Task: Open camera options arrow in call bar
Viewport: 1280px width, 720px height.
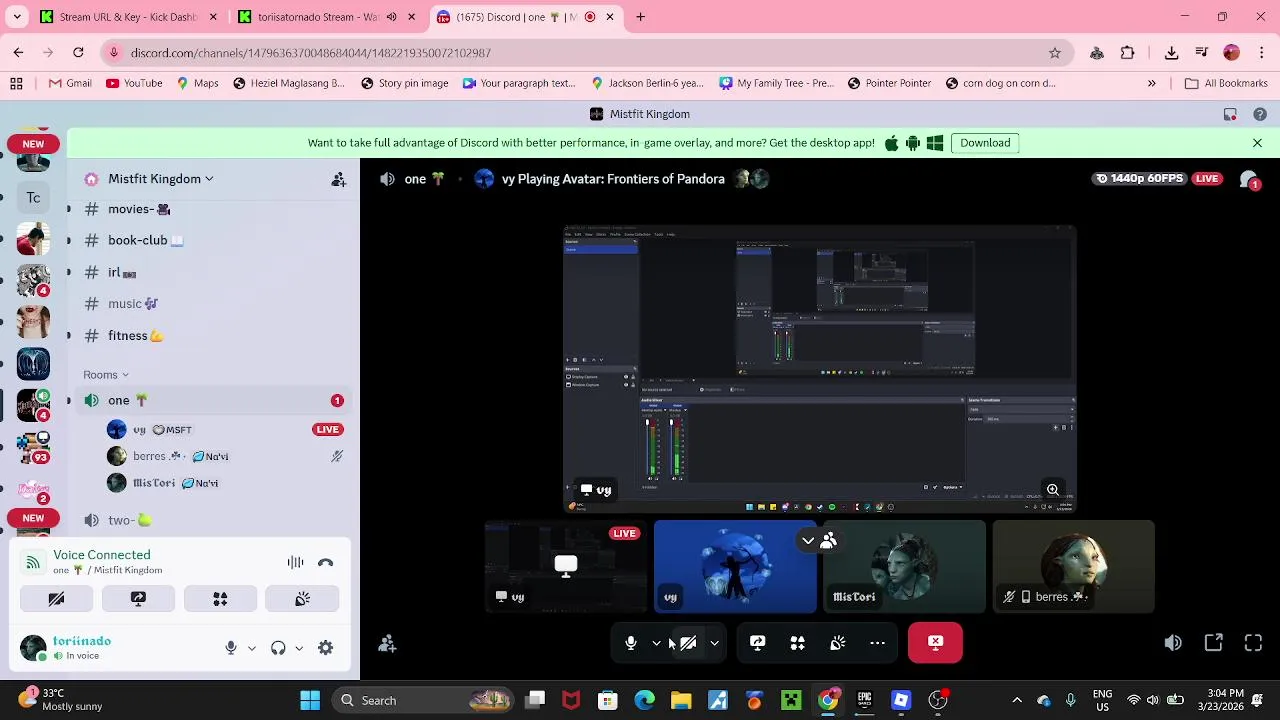Action: [x=714, y=643]
